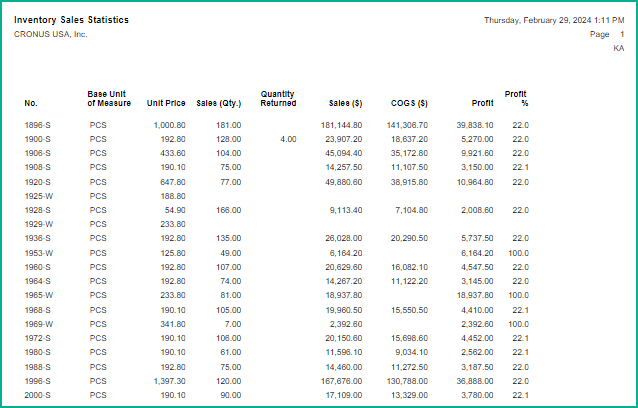The image size is (638, 408).
Task: Select item number 1972-S
Action: [x=37, y=338]
